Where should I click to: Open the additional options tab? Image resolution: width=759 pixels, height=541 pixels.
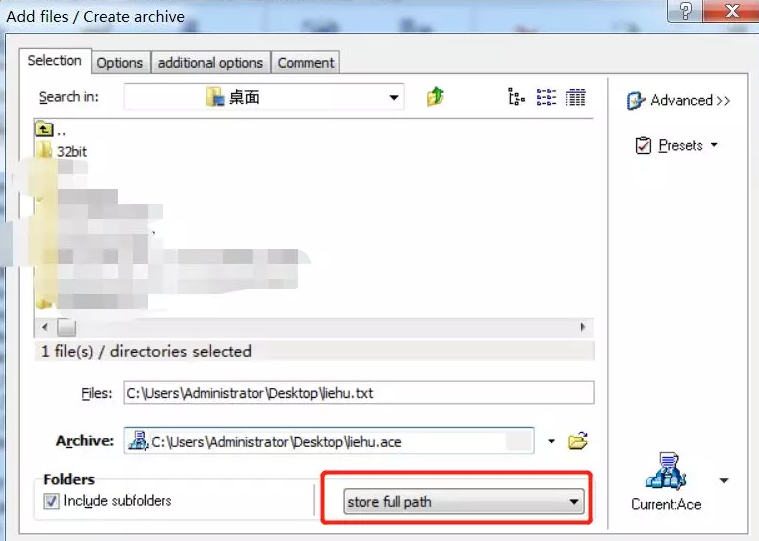coord(211,62)
